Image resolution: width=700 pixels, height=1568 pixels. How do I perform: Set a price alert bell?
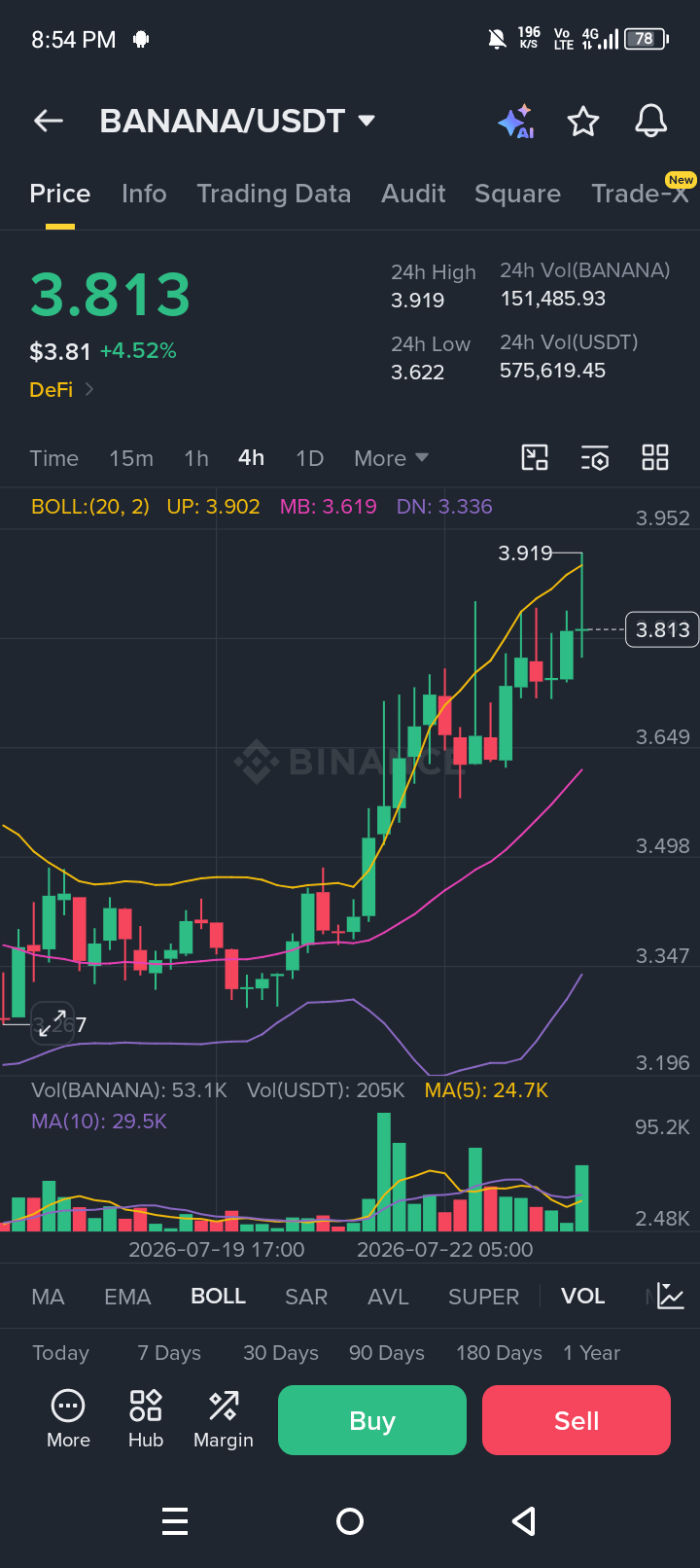[x=651, y=121]
